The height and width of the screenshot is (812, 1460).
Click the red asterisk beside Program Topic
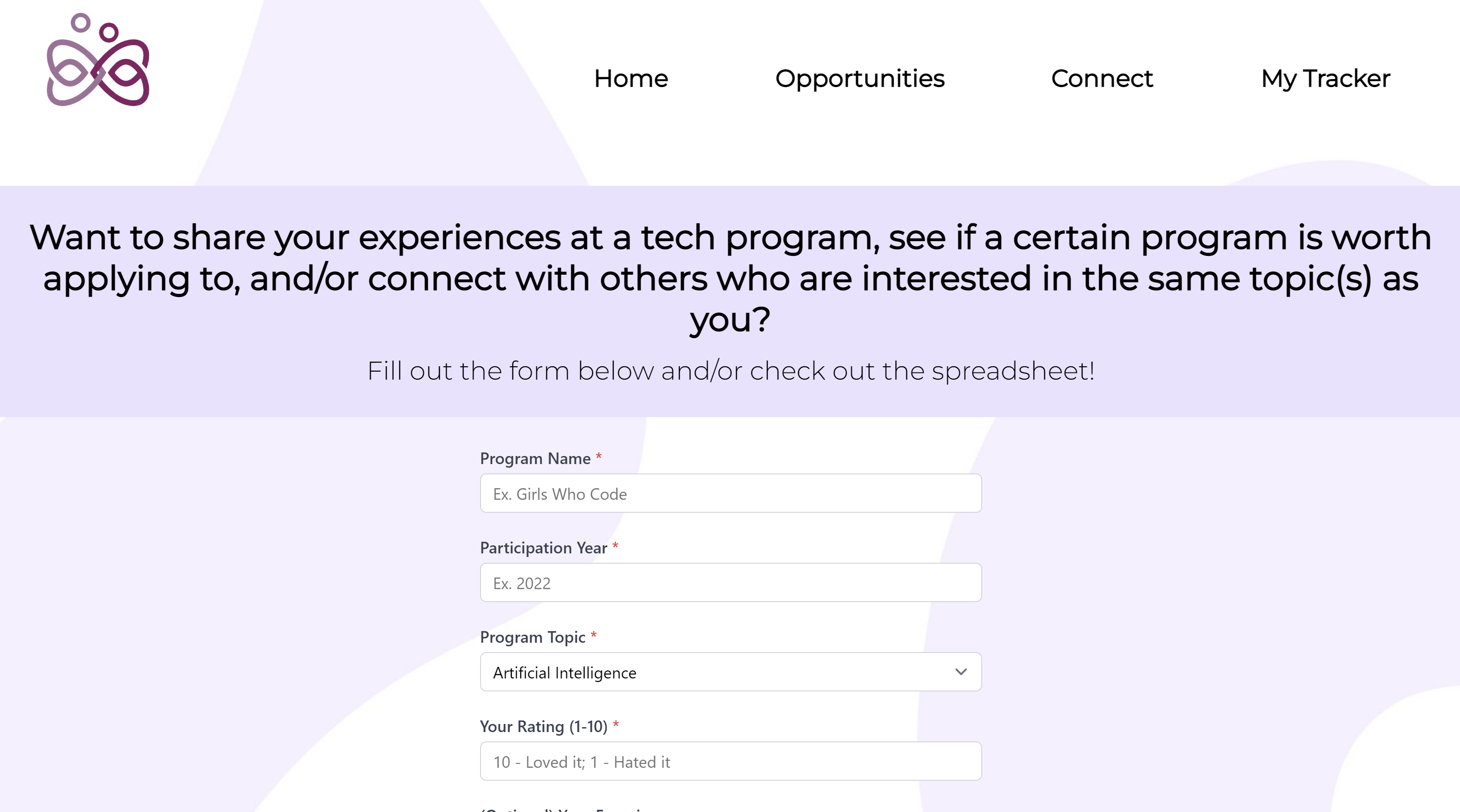pos(594,635)
